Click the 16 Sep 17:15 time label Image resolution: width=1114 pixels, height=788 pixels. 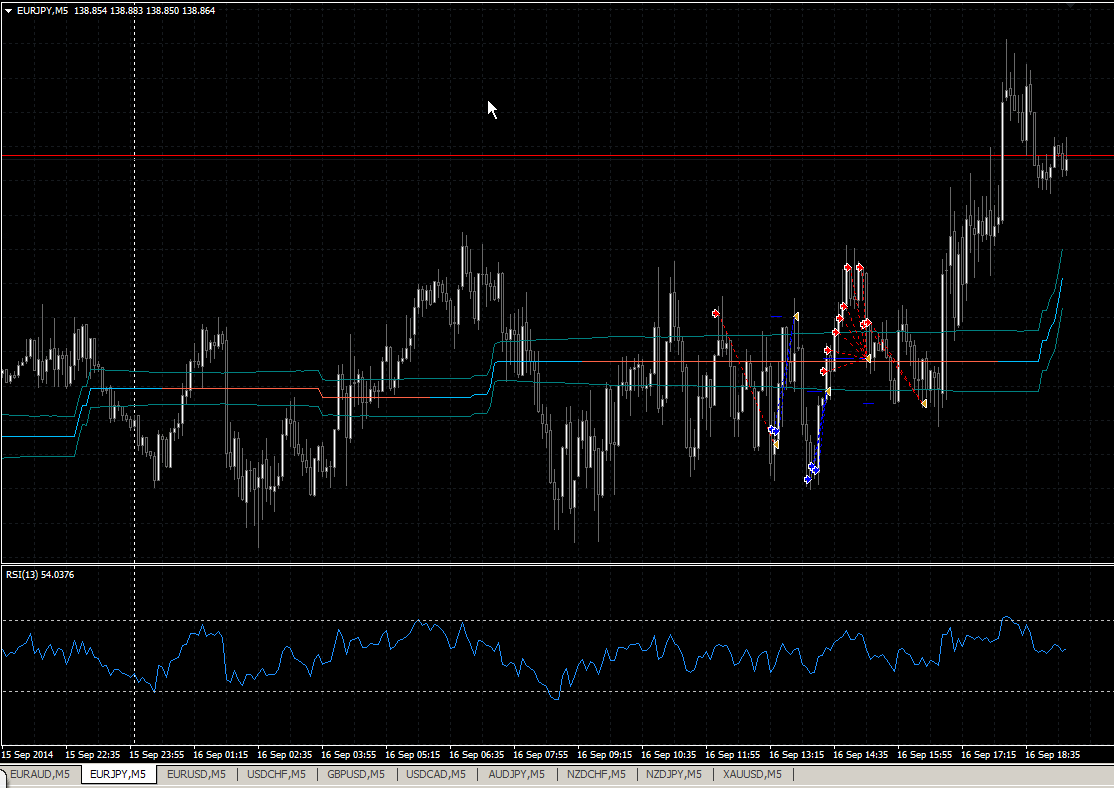pos(988,755)
